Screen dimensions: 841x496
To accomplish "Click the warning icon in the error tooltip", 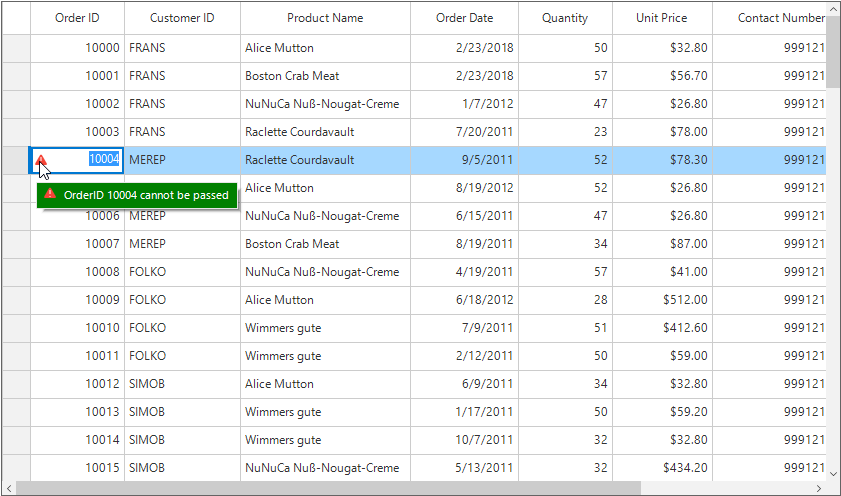I will pyautogui.click(x=50, y=194).
